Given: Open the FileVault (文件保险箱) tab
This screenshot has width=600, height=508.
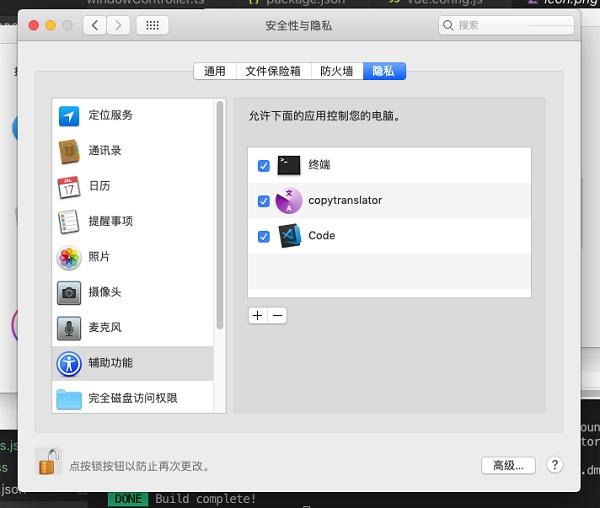Looking at the screenshot, I should tap(273, 71).
